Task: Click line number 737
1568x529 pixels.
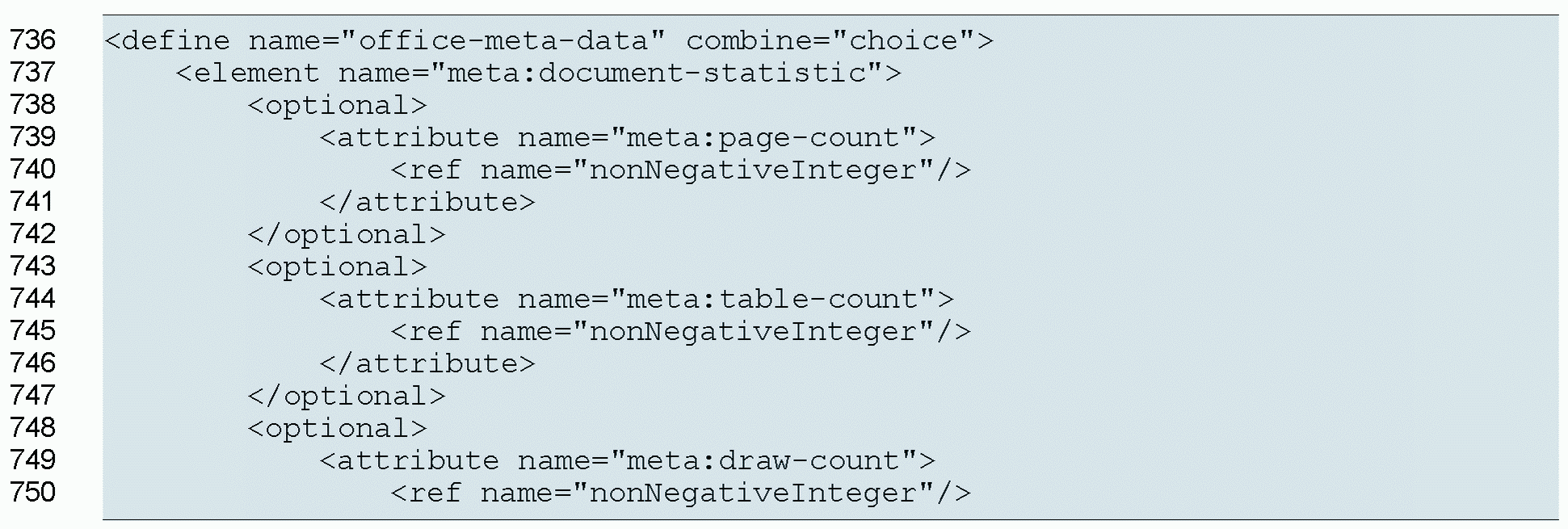Action: pos(33,73)
